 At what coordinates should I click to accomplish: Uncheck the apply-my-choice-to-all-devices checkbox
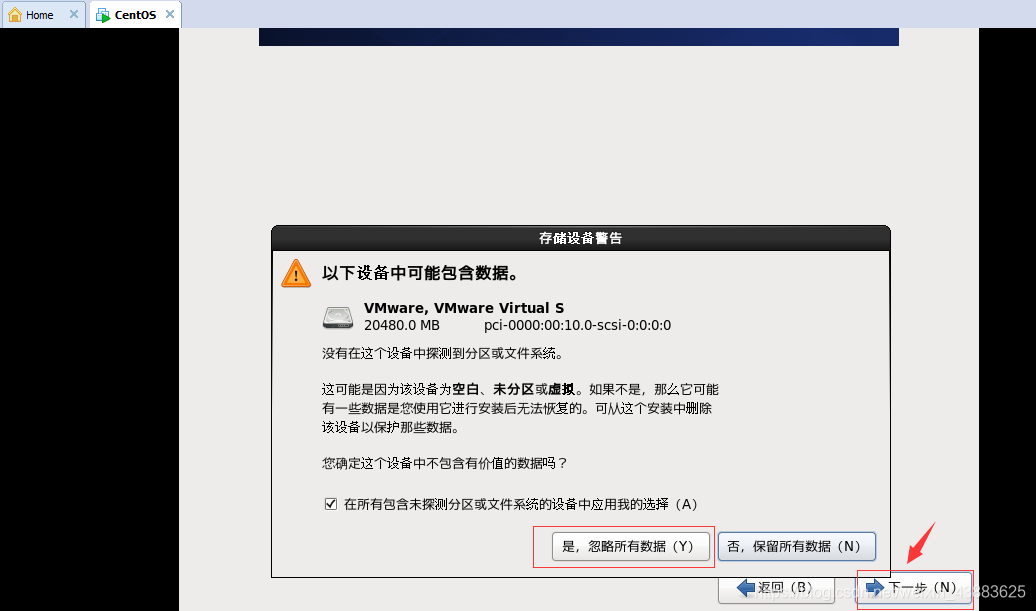[x=331, y=504]
